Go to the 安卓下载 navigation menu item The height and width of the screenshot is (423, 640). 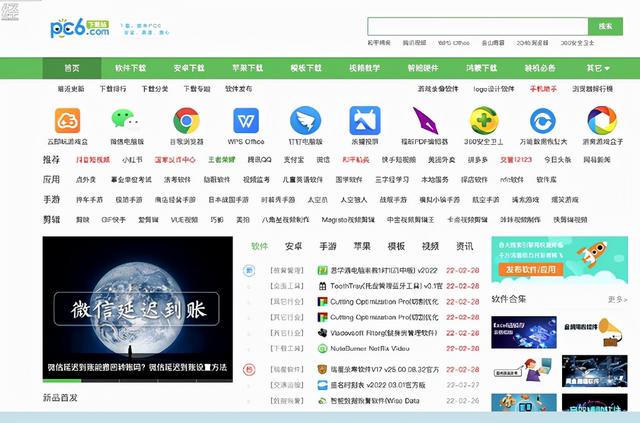tap(188, 68)
